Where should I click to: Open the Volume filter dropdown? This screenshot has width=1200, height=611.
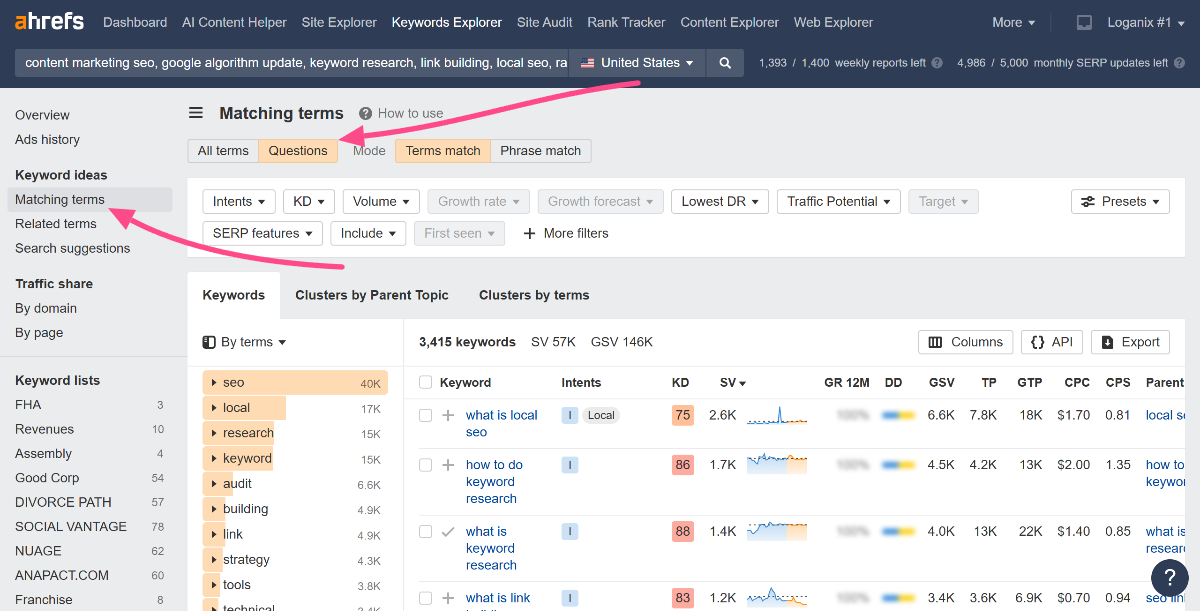(x=381, y=201)
